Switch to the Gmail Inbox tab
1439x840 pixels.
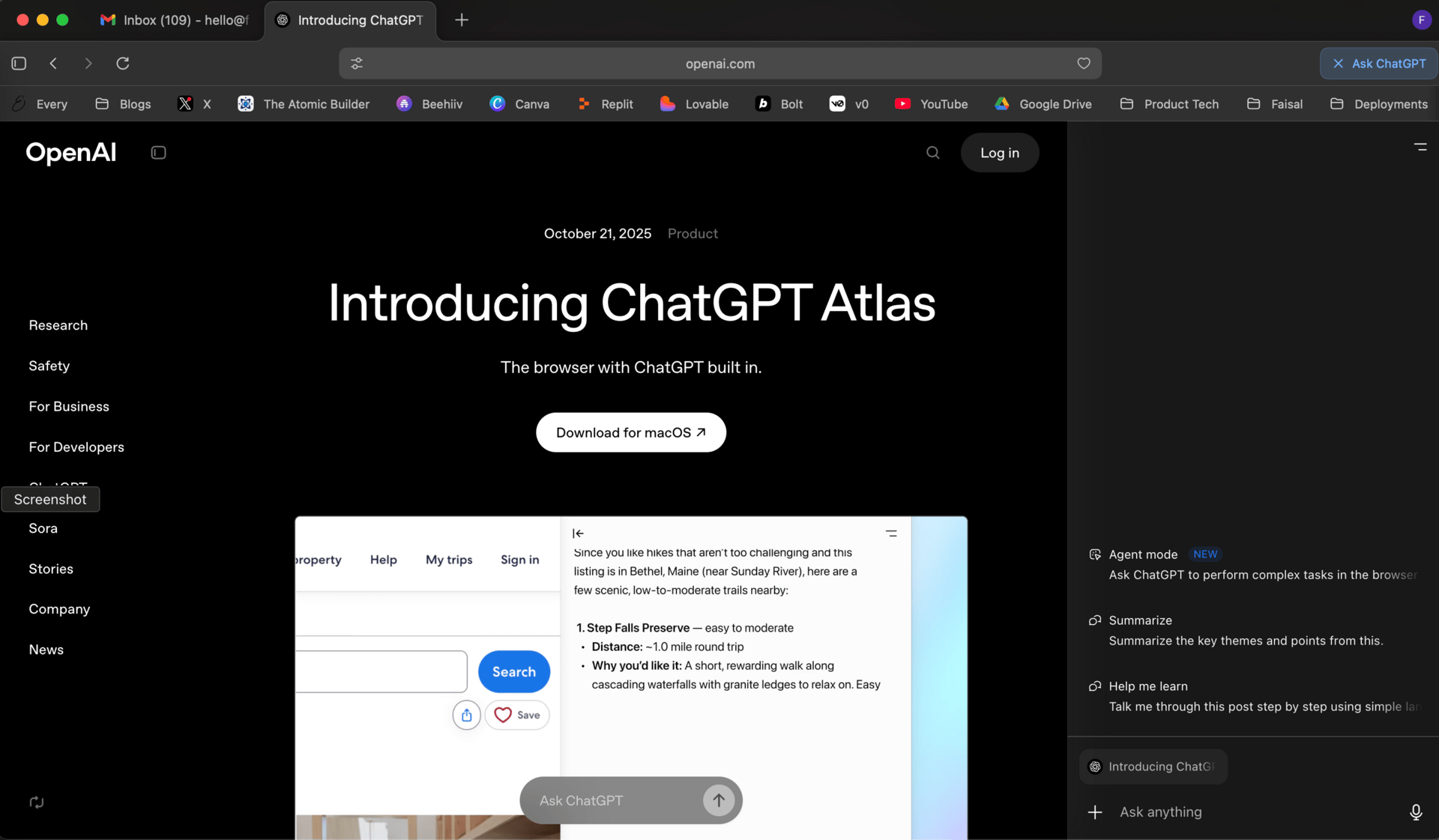pyautogui.click(x=176, y=20)
